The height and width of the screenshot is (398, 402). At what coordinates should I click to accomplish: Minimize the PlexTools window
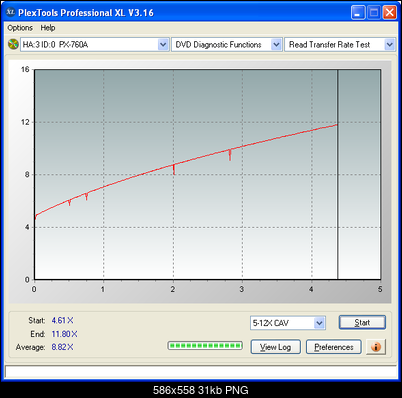358,13
